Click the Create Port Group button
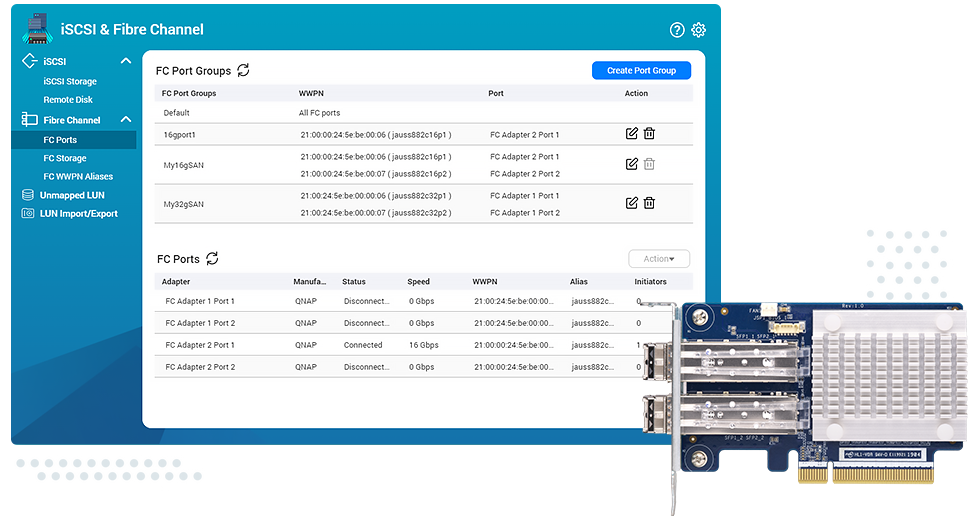 pyautogui.click(x=641, y=71)
